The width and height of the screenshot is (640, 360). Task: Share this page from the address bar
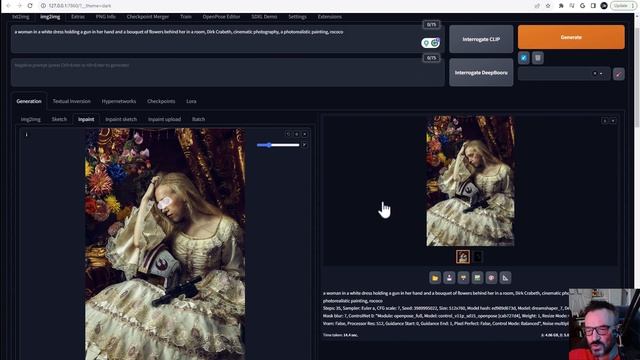point(537,6)
